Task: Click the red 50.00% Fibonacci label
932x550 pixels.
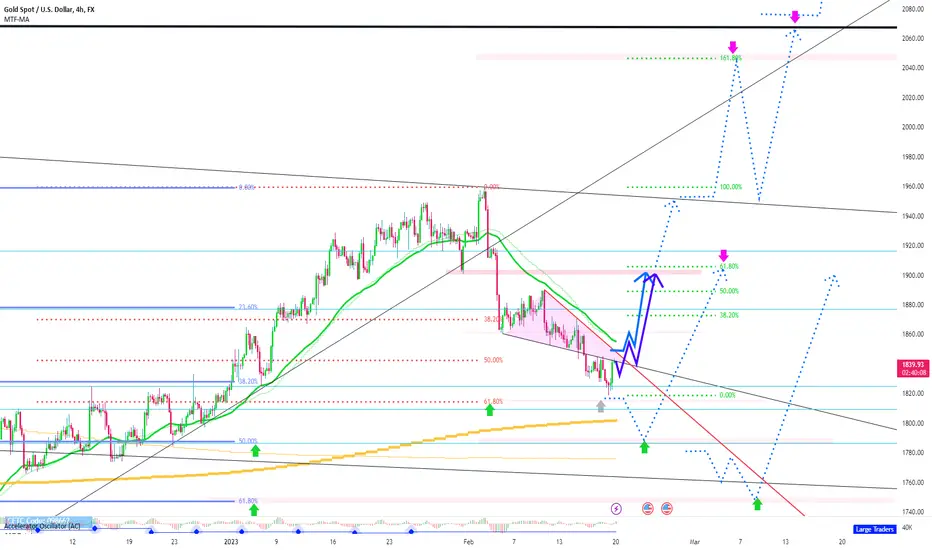Action: pos(493,360)
